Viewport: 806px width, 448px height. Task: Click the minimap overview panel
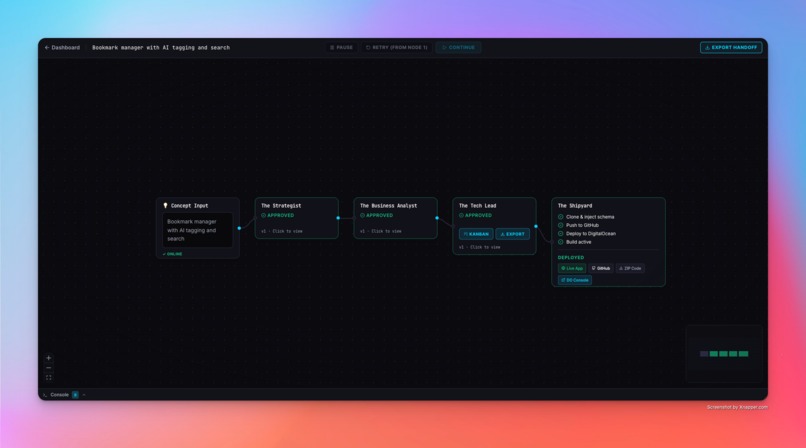tap(724, 354)
